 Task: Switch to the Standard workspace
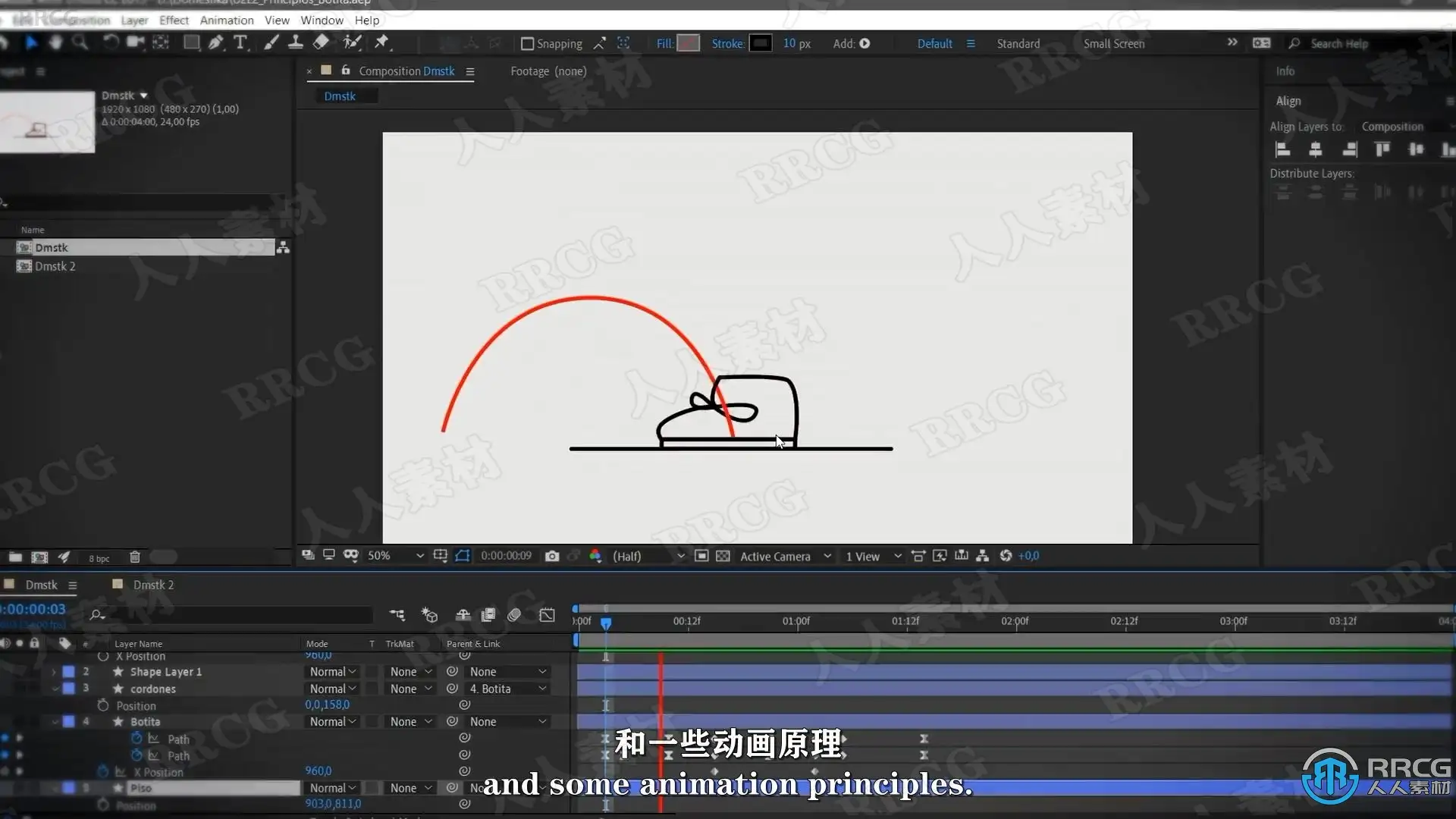click(1018, 44)
